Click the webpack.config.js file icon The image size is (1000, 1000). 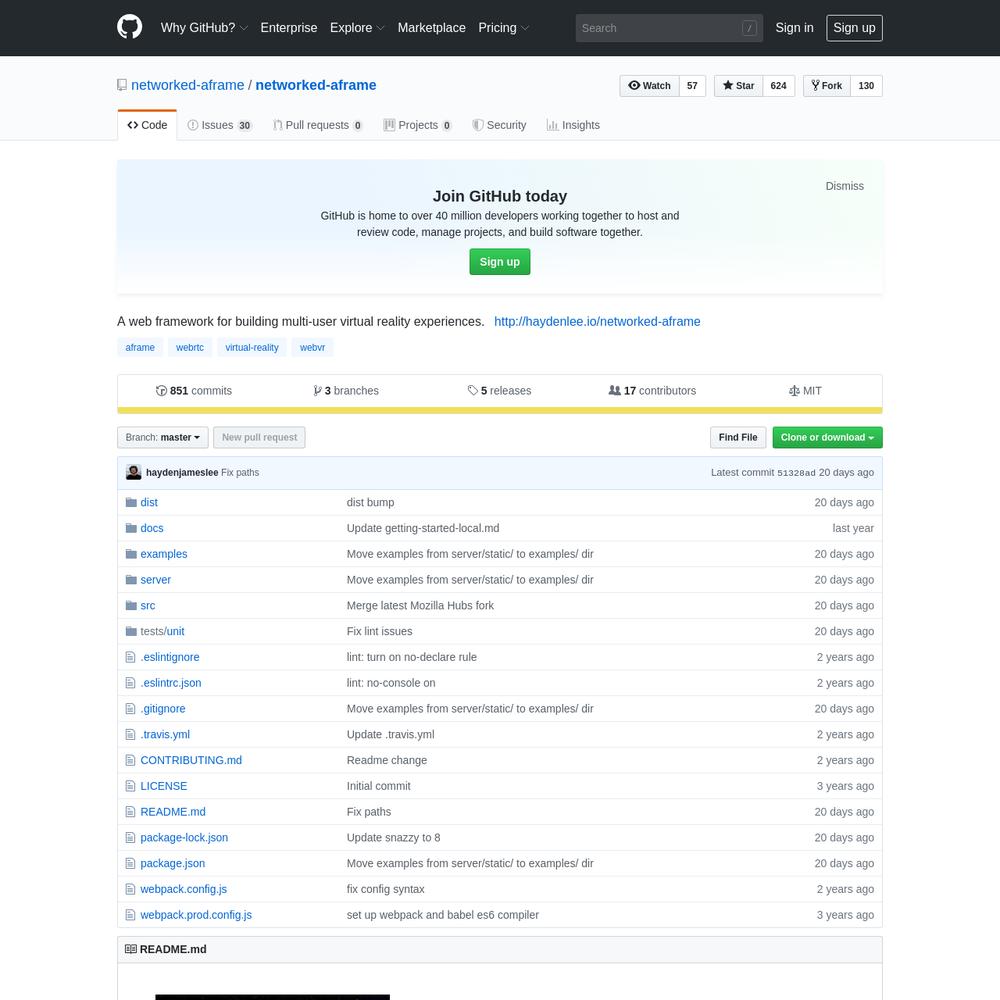click(130, 889)
